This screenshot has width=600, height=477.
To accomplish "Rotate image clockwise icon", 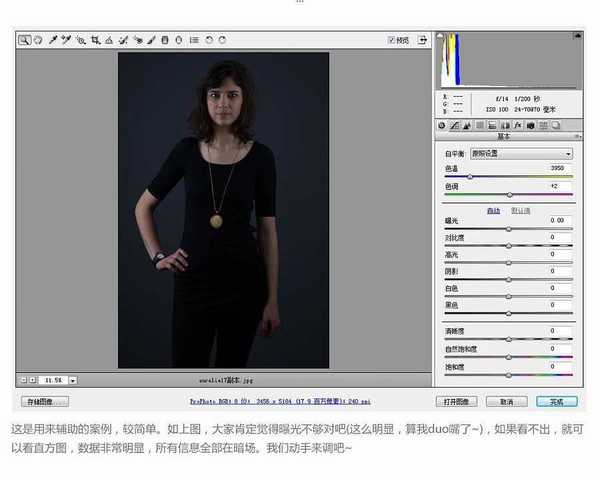I will coord(222,40).
